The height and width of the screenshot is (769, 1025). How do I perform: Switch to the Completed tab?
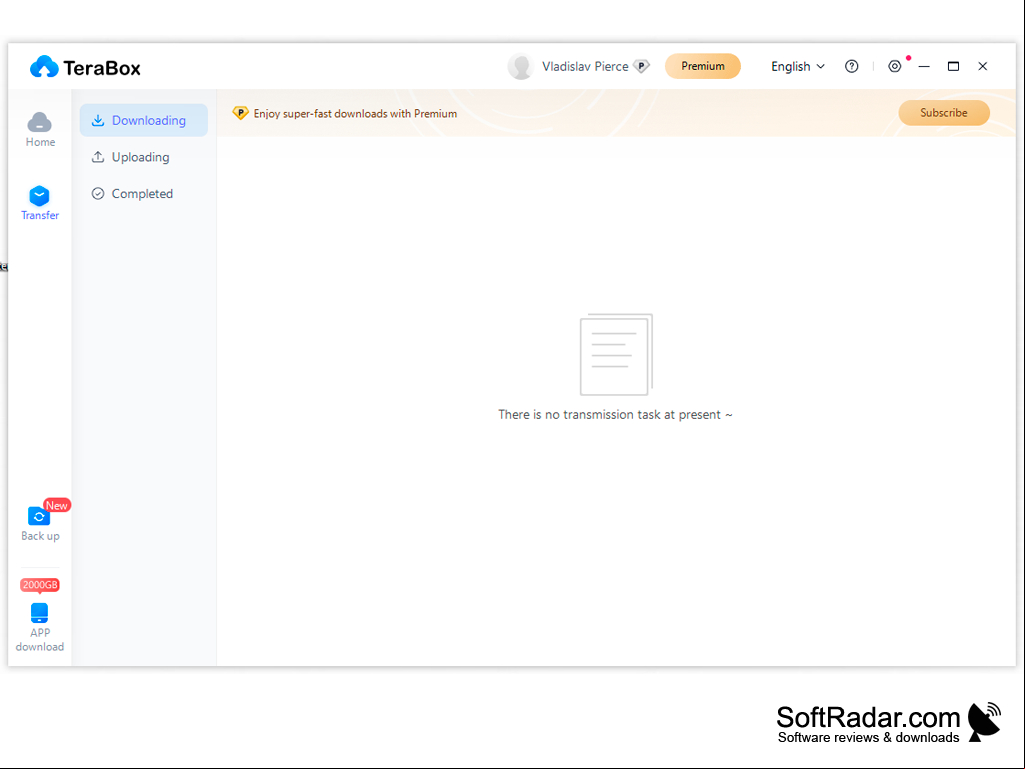[x=144, y=194]
